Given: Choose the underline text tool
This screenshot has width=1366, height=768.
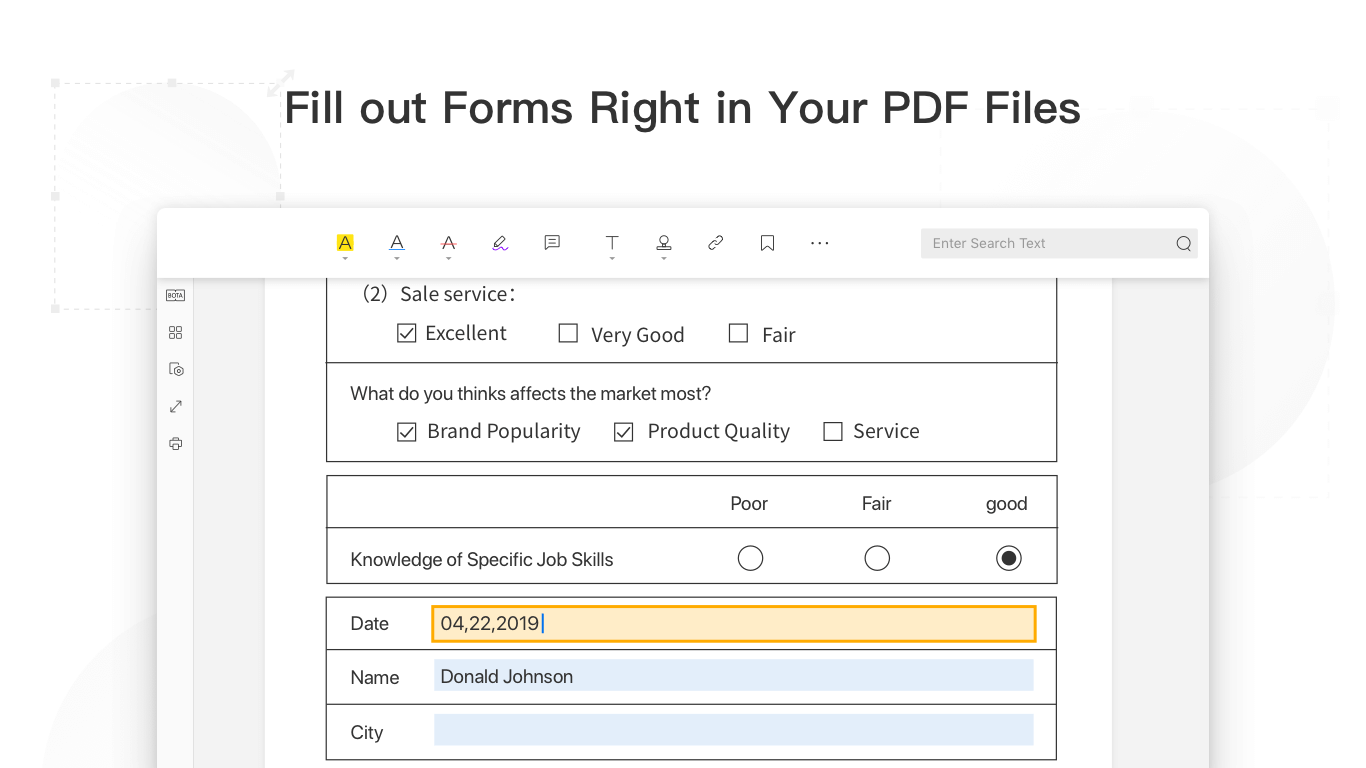Looking at the screenshot, I should tap(397, 243).
